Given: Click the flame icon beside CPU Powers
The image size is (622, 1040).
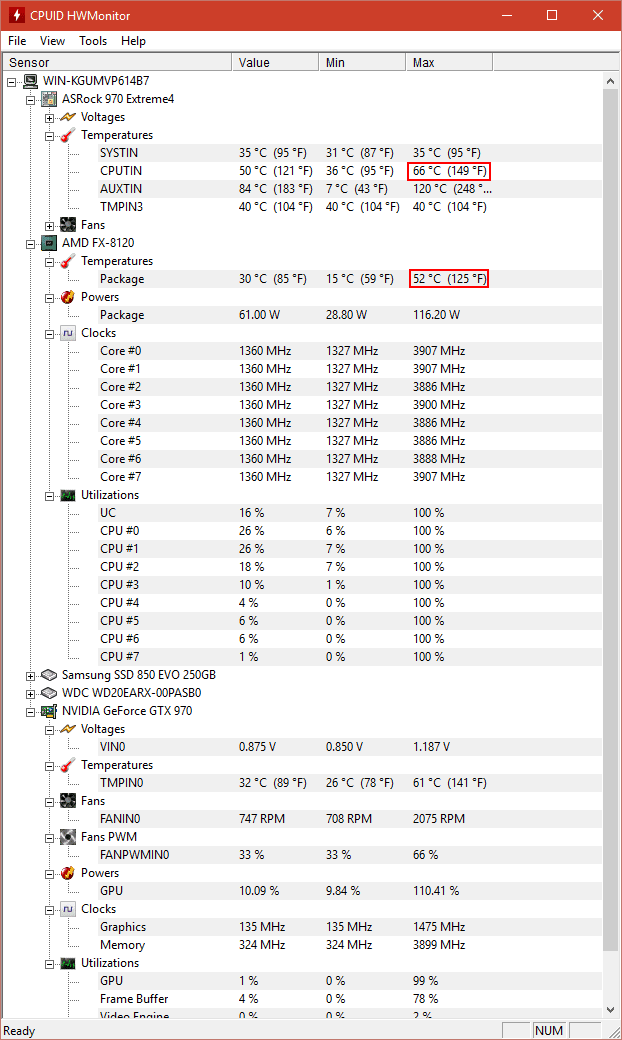Looking at the screenshot, I should pos(67,297).
